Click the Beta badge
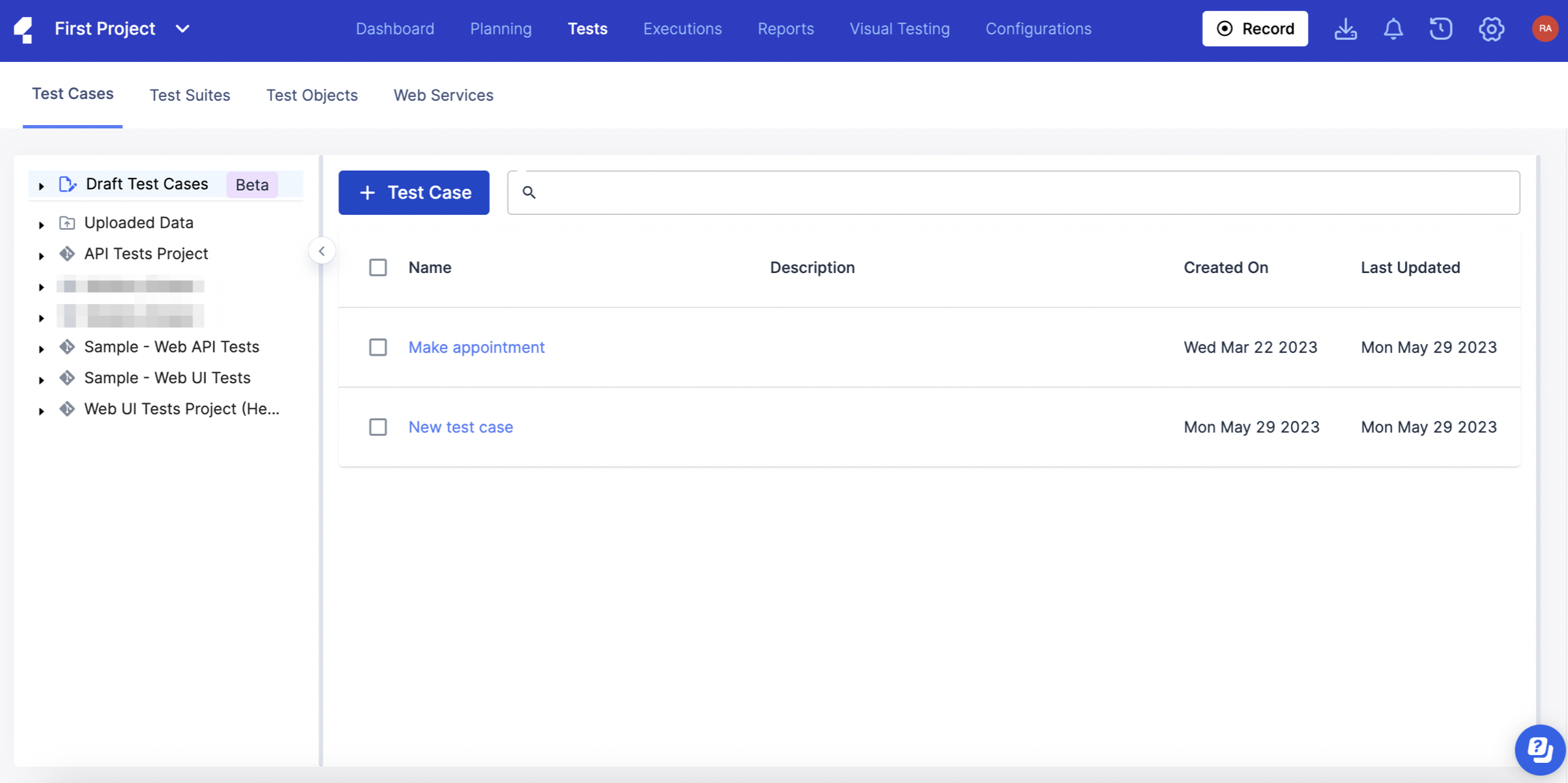Image resolution: width=1568 pixels, height=783 pixels. coord(252,185)
